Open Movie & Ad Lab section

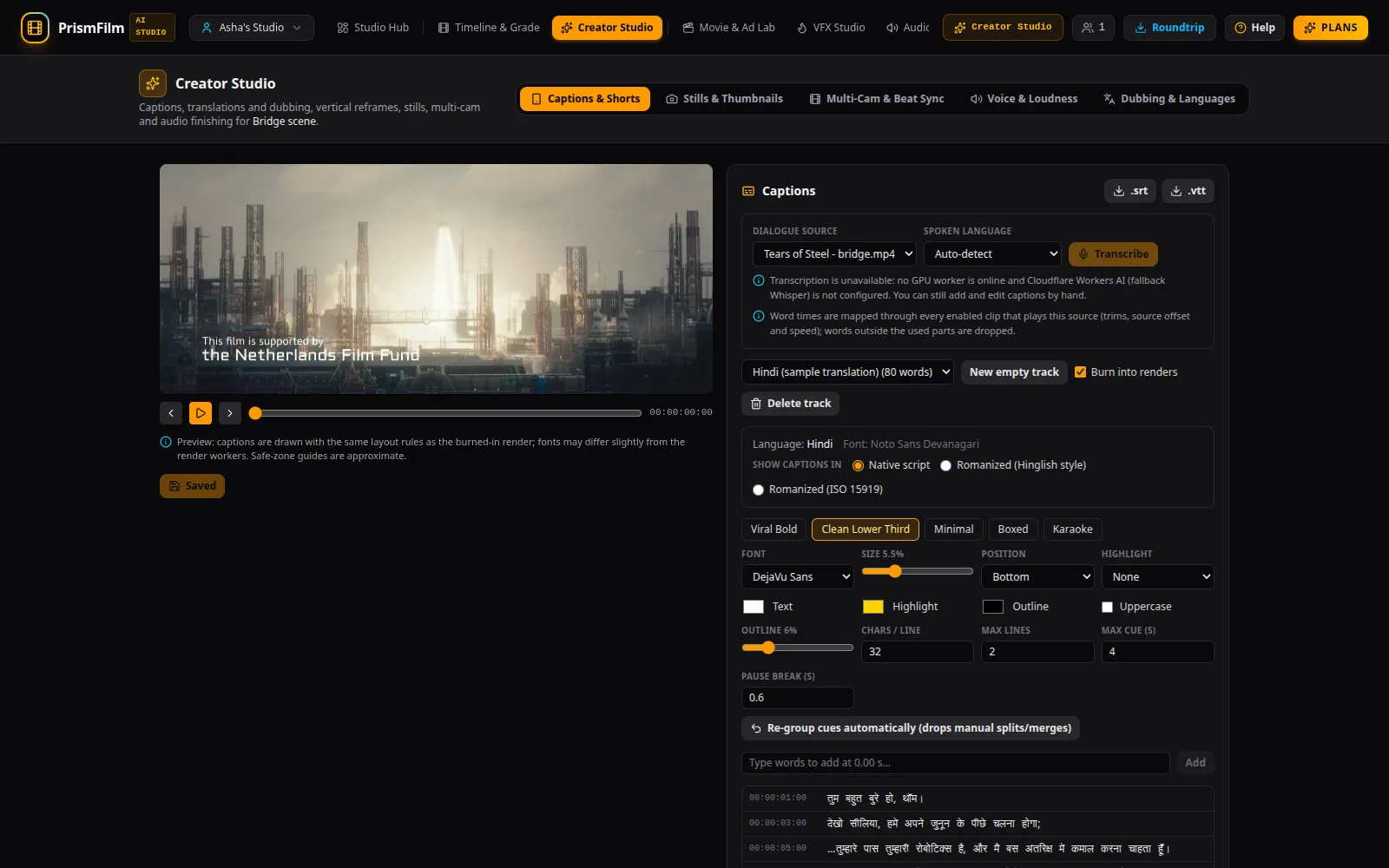click(x=728, y=28)
